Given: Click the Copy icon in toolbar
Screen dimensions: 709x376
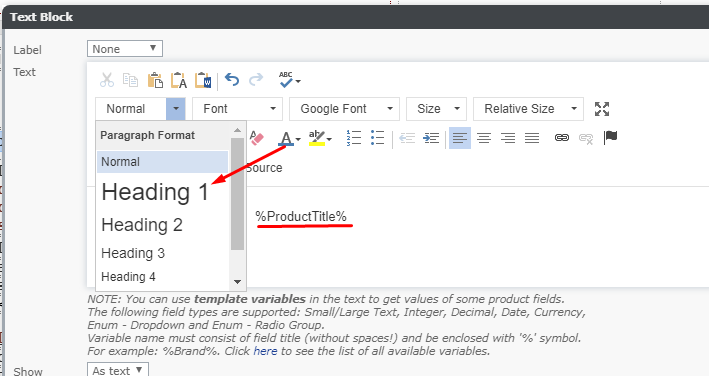Looking at the screenshot, I should point(131,80).
